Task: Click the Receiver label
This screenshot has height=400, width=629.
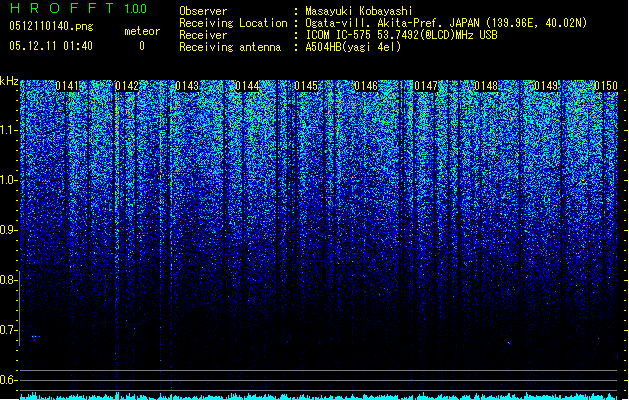Action: coord(203,35)
